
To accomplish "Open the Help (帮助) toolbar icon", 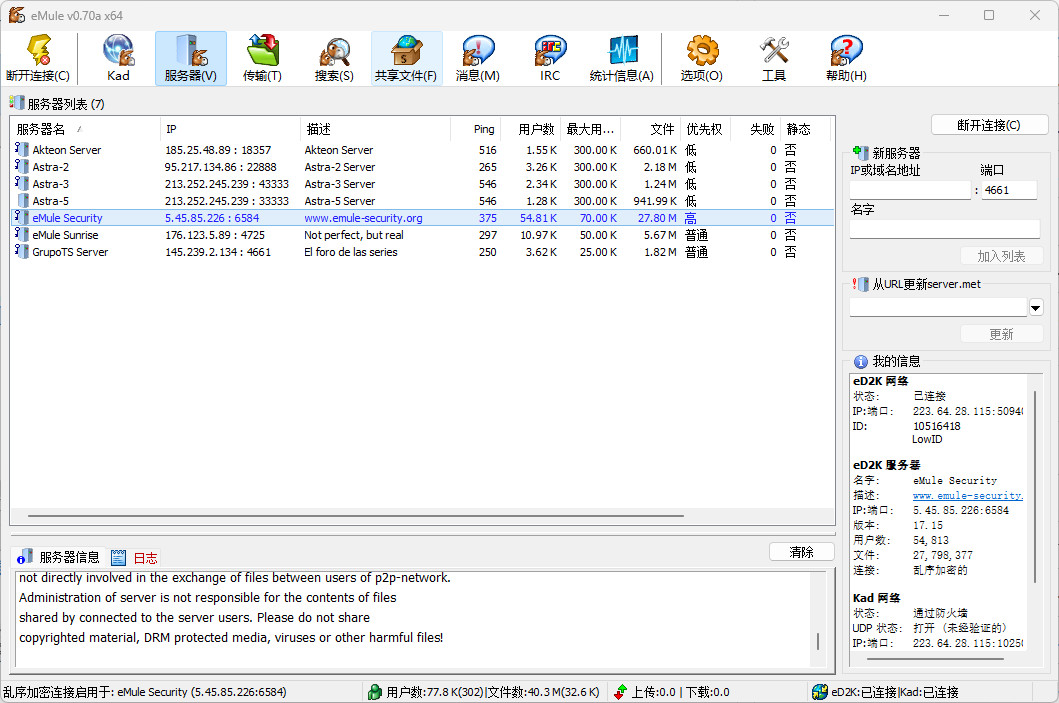I will 846,58.
